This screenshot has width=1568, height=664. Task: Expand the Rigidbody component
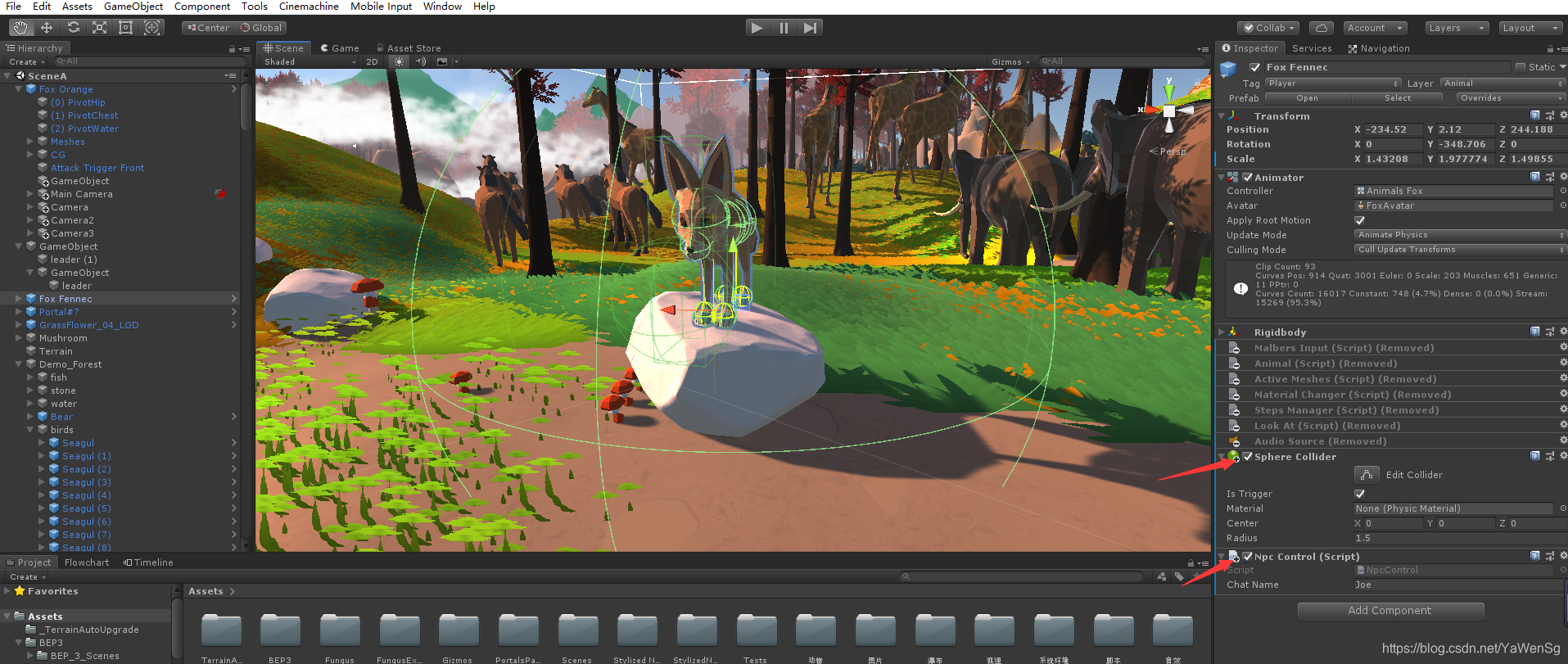(1222, 332)
